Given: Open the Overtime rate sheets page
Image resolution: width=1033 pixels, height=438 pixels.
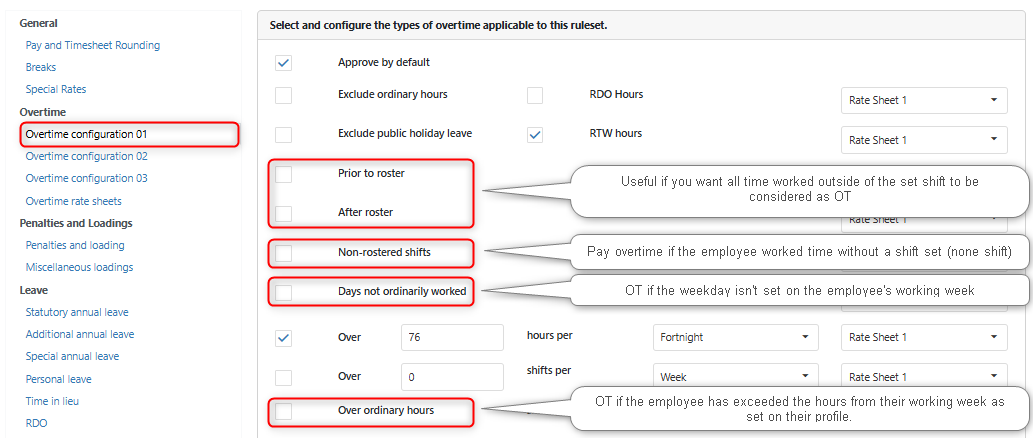Looking at the screenshot, I should (x=74, y=201).
